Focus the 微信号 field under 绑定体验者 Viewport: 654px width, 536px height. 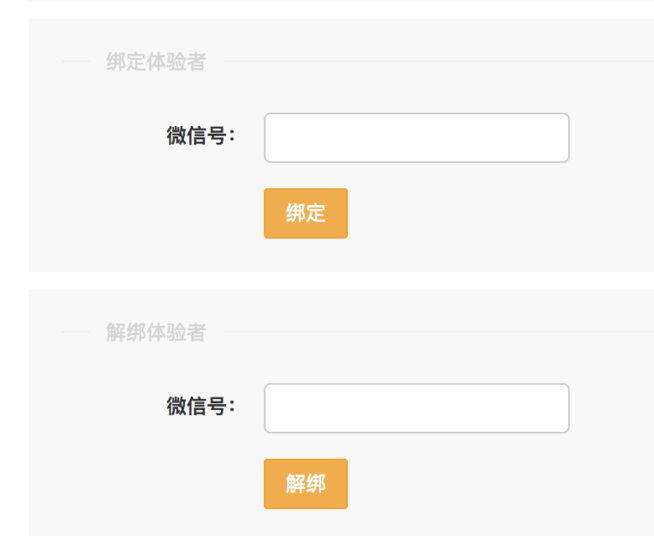416,138
